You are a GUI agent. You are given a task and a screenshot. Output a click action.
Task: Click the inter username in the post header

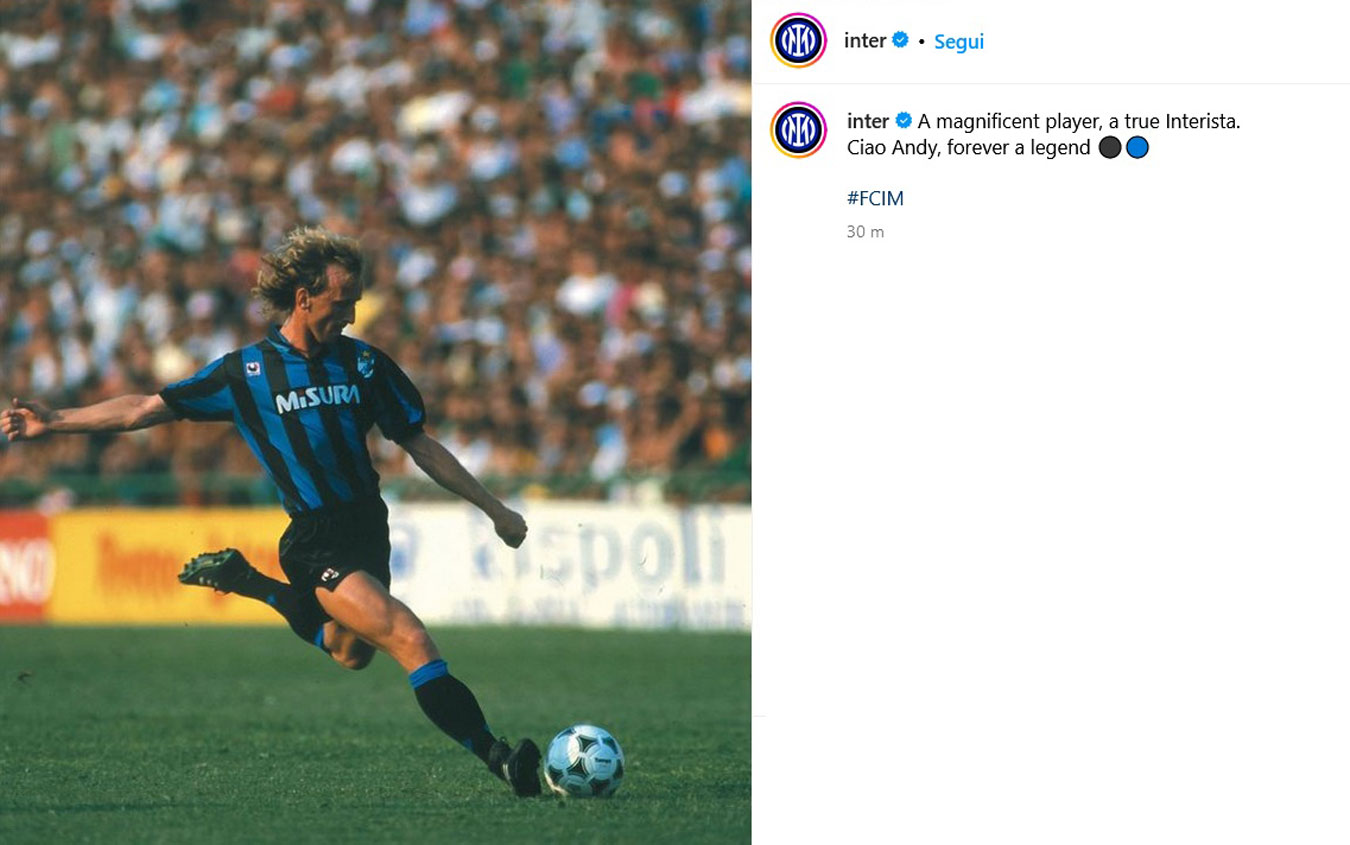(x=865, y=41)
